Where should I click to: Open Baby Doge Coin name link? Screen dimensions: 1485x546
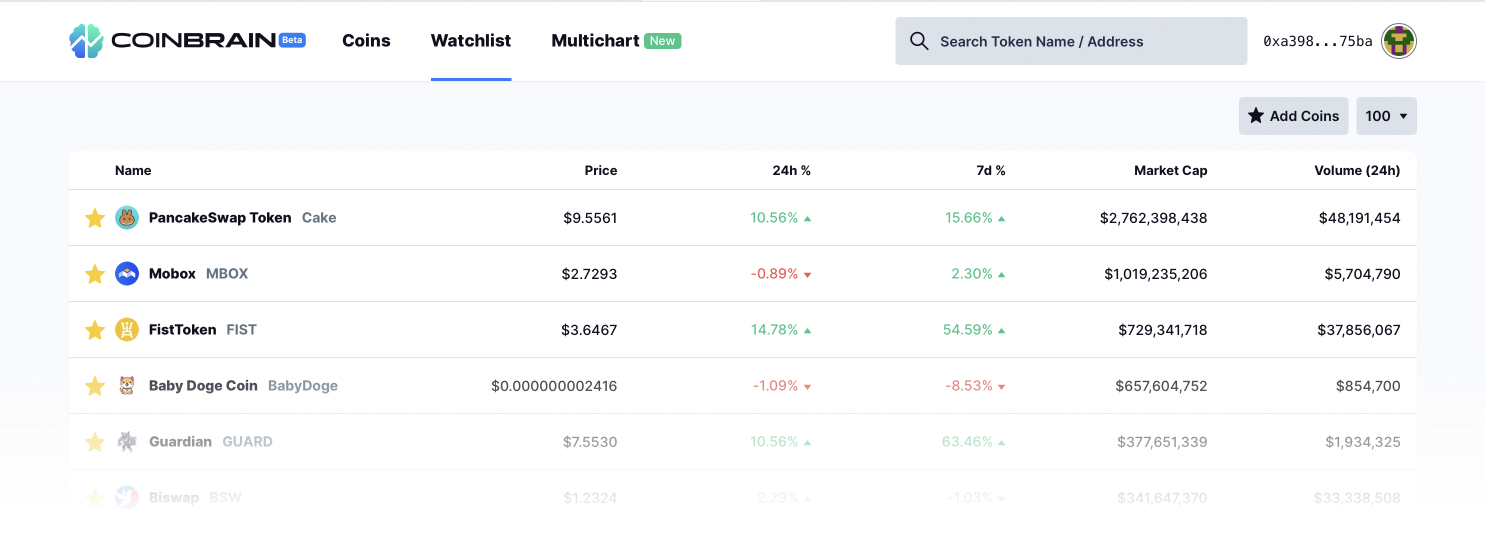coord(203,386)
